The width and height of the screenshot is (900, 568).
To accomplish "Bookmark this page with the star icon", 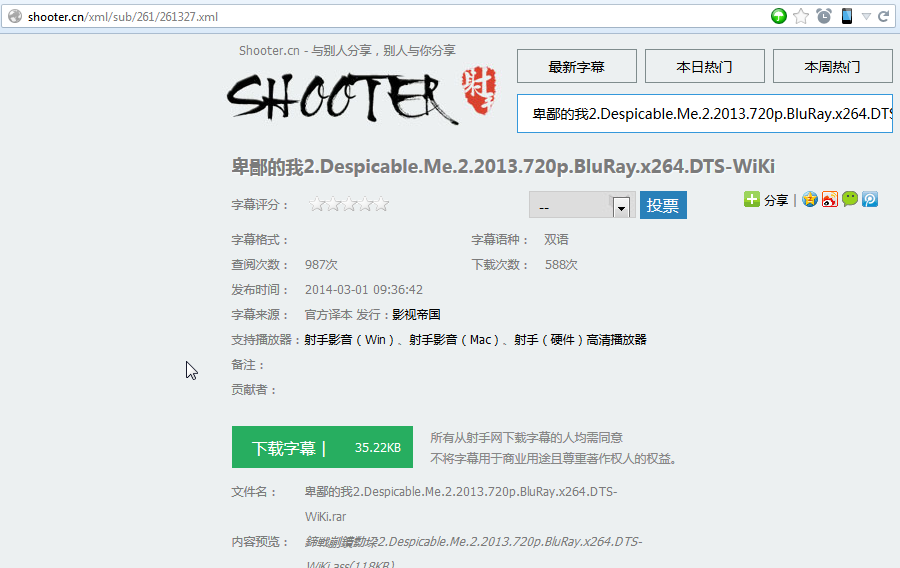I will (801, 16).
